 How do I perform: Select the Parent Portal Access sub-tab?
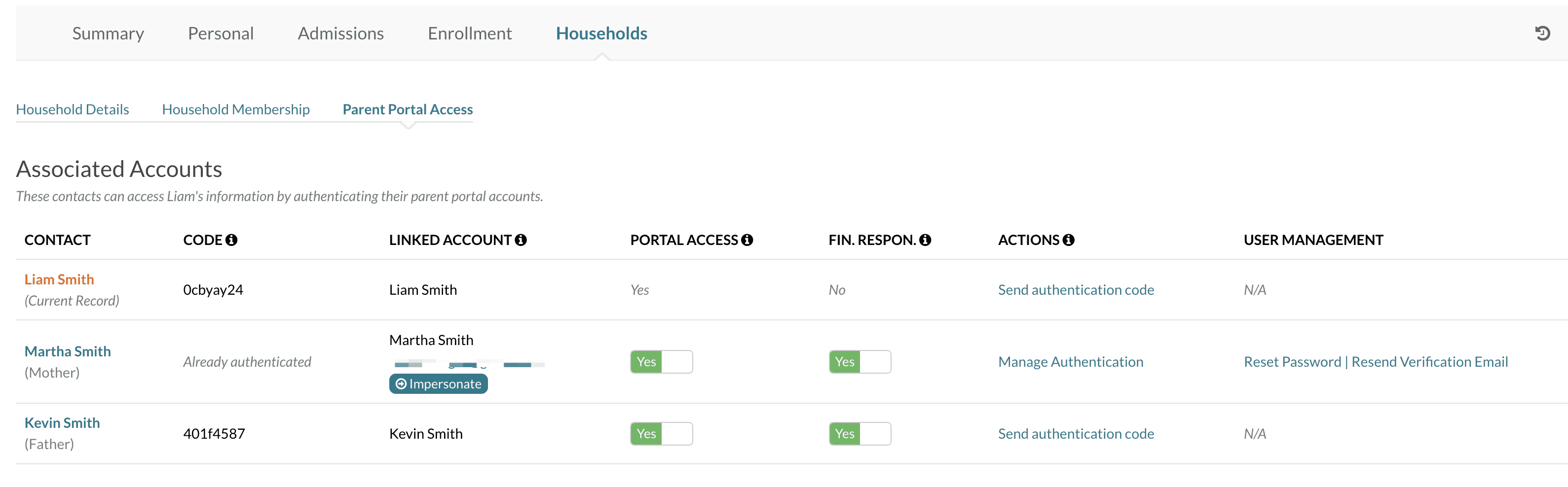point(408,109)
